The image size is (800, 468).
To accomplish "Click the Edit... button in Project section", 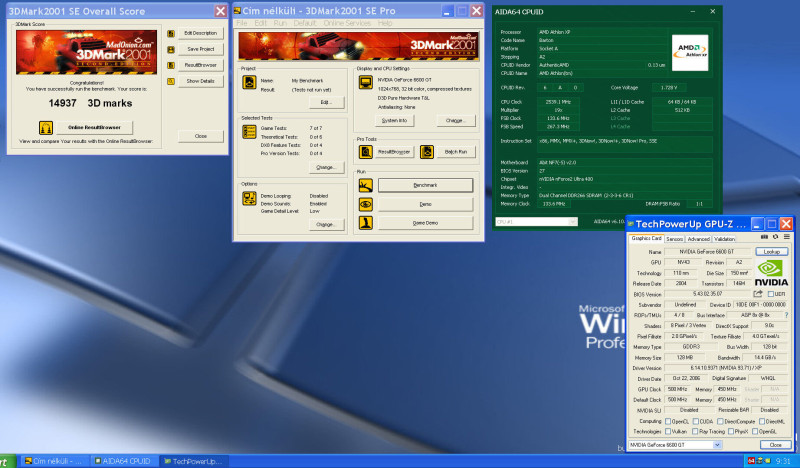I will point(326,102).
